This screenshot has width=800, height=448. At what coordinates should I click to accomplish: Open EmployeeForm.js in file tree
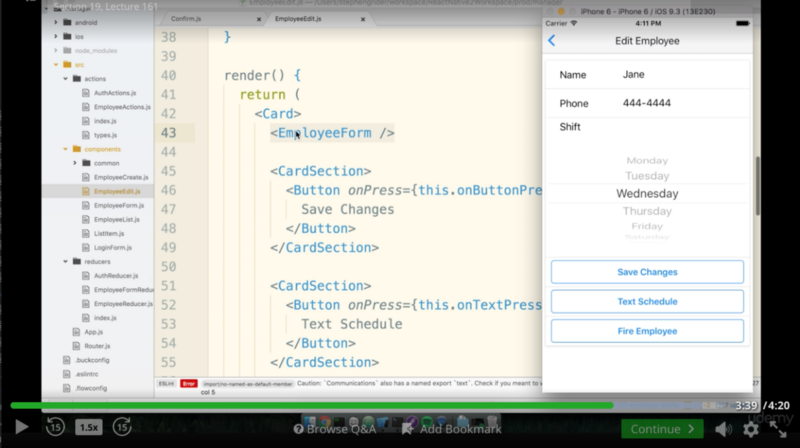[118, 205]
